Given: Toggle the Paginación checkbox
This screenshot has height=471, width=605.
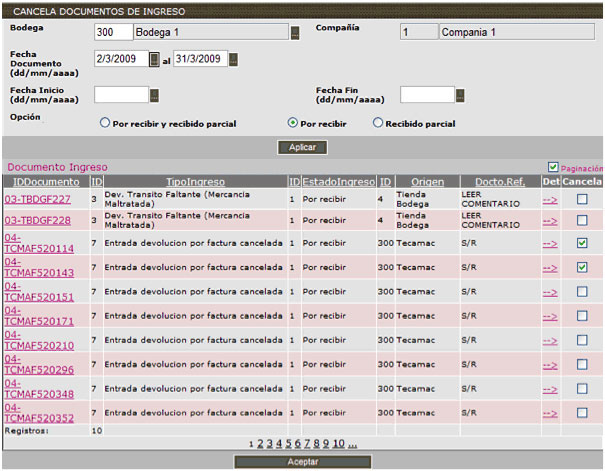Looking at the screenshot, I should (x=553, y=167).
